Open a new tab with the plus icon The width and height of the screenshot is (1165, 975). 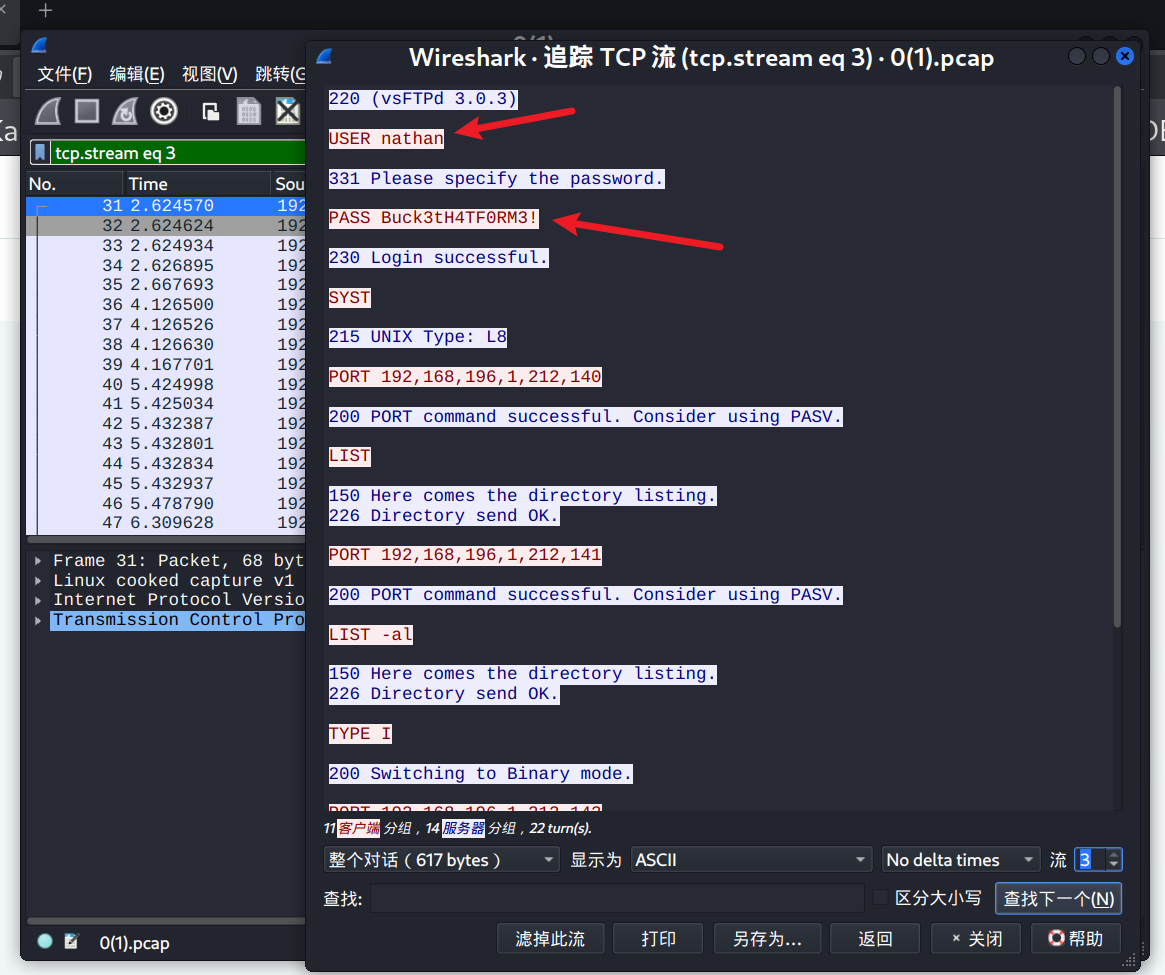45,10
